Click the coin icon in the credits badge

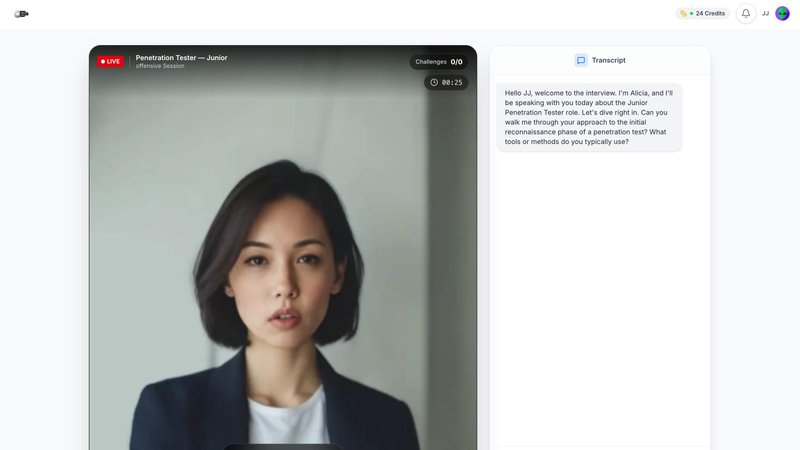683,14
